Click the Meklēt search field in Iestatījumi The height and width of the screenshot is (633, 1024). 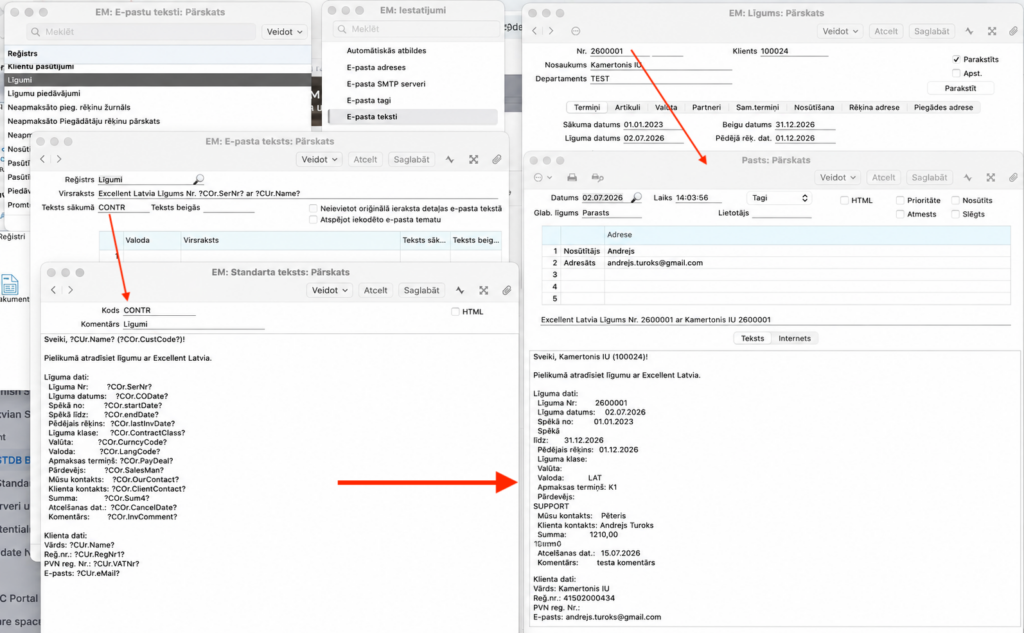pos(416,29)
